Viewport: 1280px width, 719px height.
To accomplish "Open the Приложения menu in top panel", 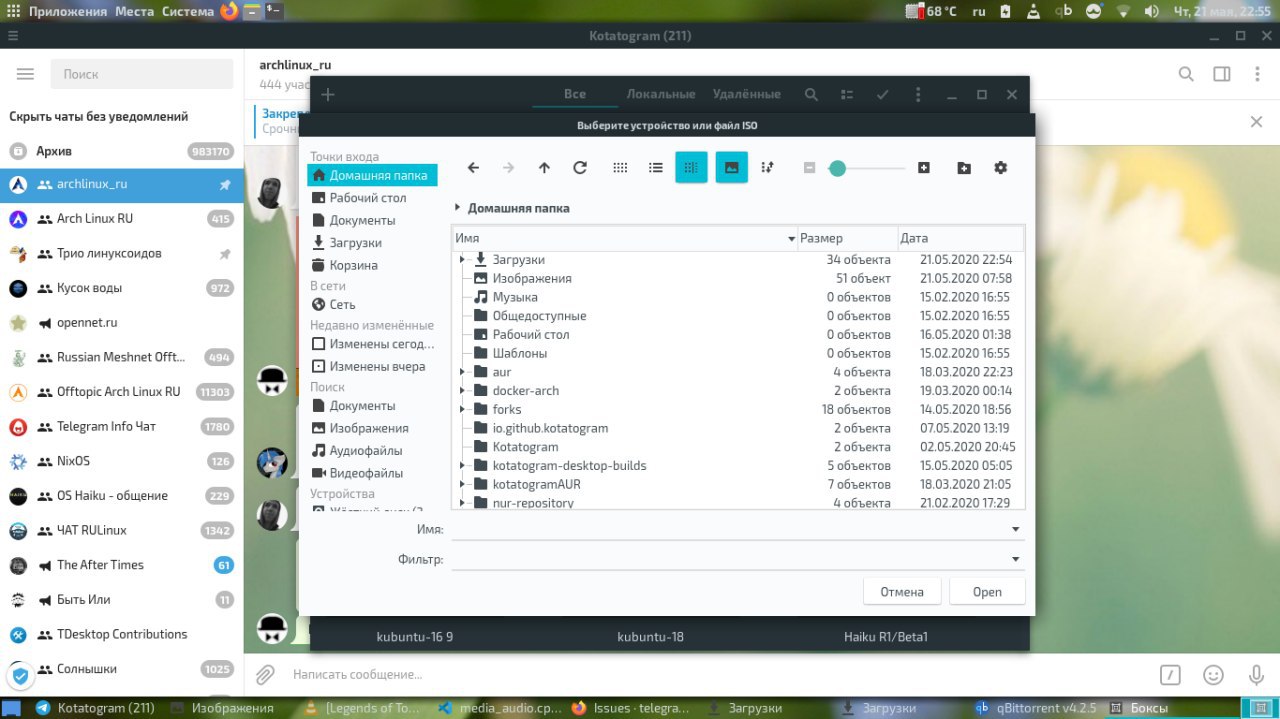I will [x=67, y=12].
